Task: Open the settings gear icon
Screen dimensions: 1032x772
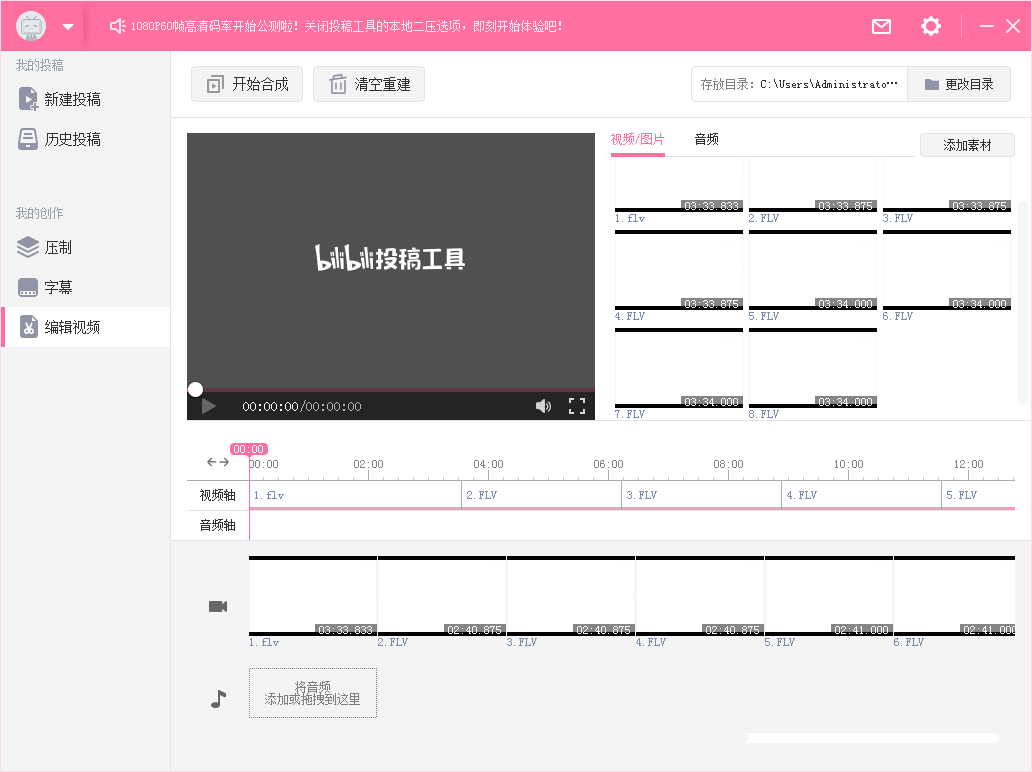Action: pyautogui.click(x=931, y=26)
